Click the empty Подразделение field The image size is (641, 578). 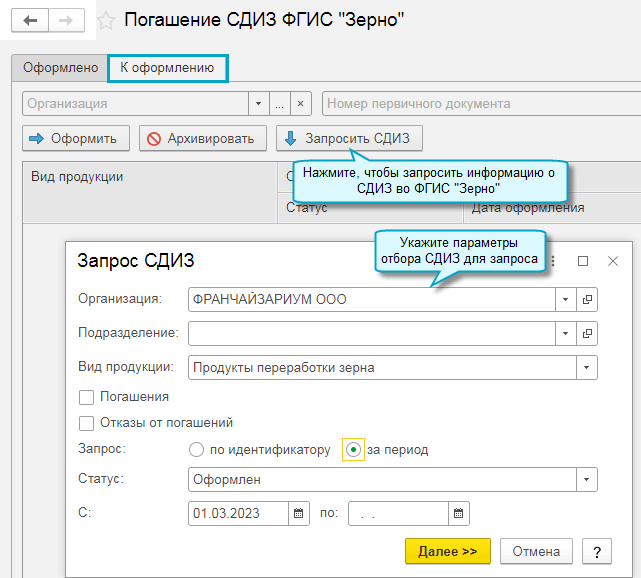[372, 334]
